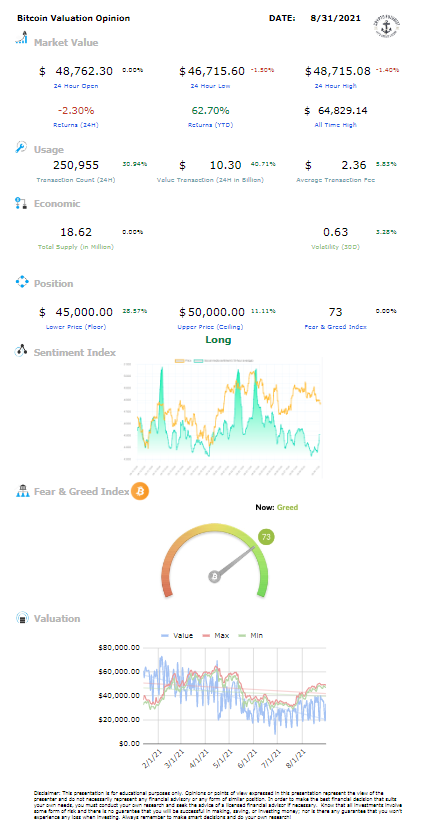
Task: Click the Long position indicator text
Action: [x=218, y=340]
